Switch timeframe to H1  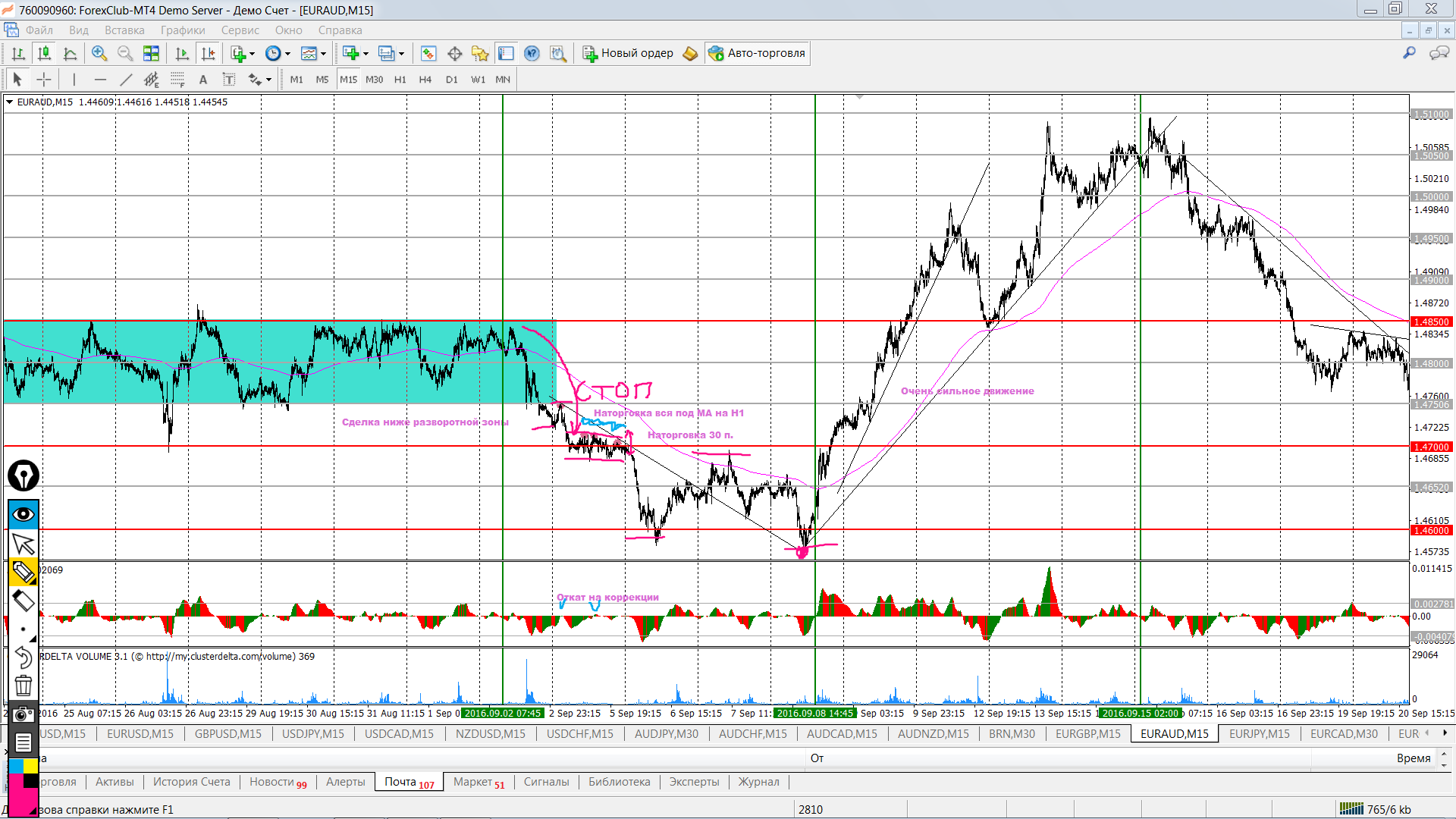[400, 79]
